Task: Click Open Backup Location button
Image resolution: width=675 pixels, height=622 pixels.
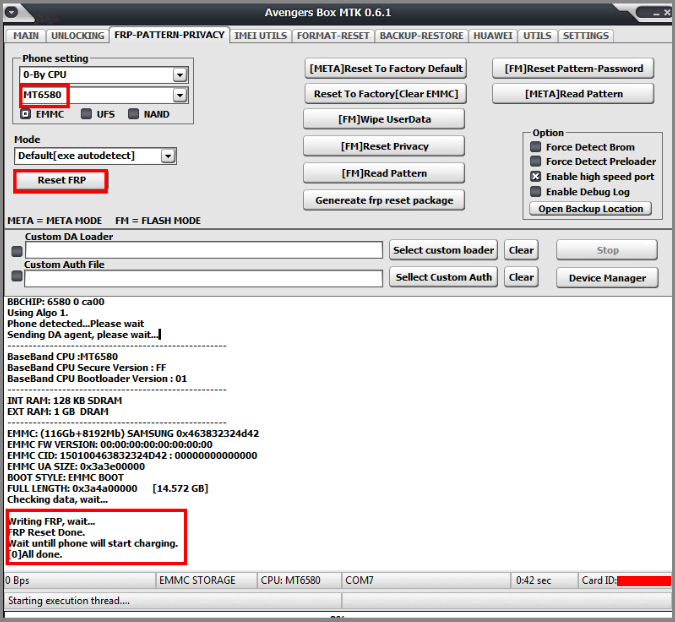Action: 591,209
